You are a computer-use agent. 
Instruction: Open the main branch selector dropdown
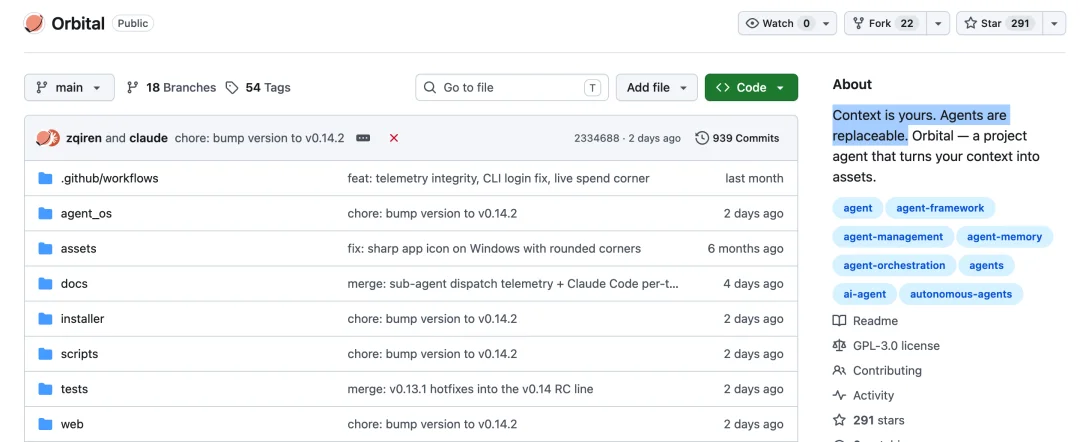[69, 87]
